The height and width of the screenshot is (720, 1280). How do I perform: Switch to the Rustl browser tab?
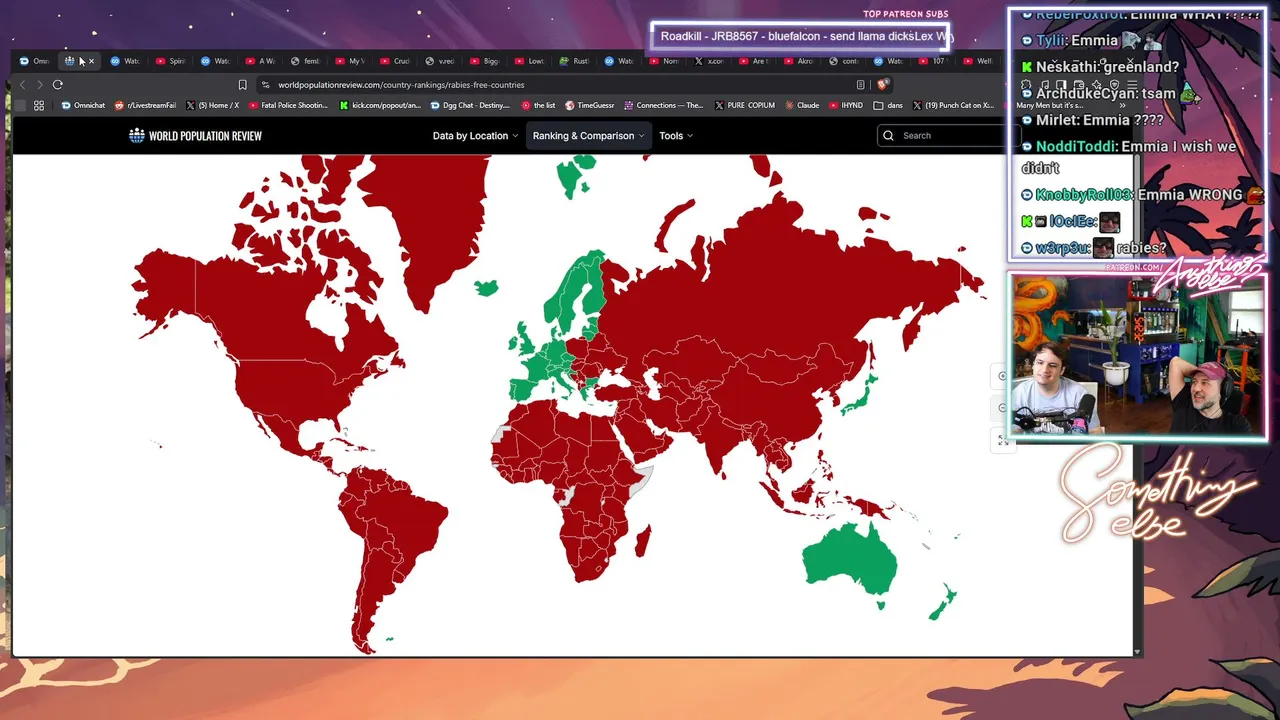(x=575, y=61)
